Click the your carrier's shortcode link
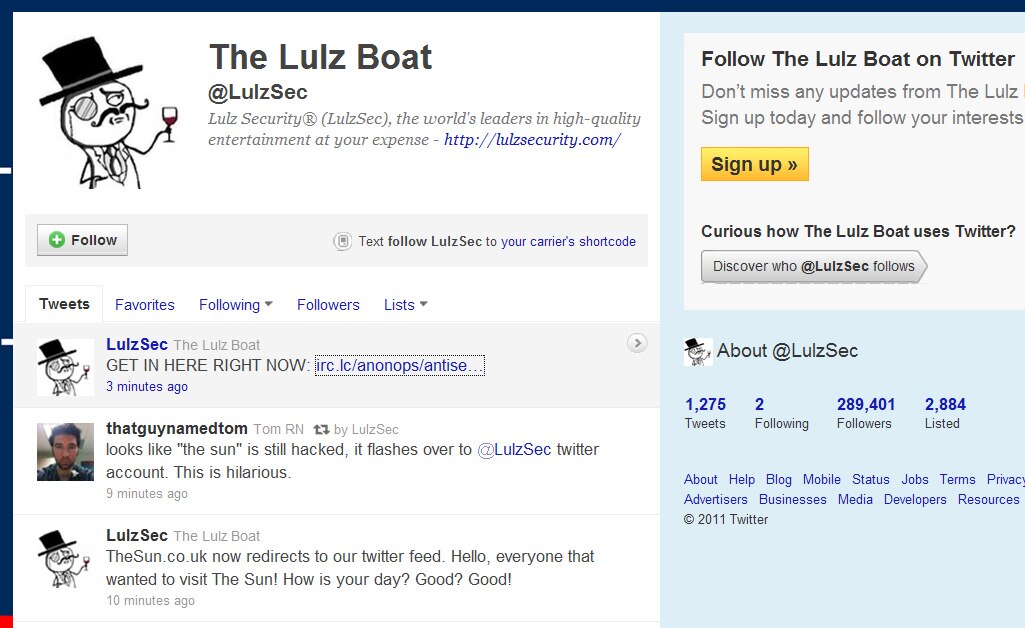Screen dimensions: 1025x628 [568, 240]
